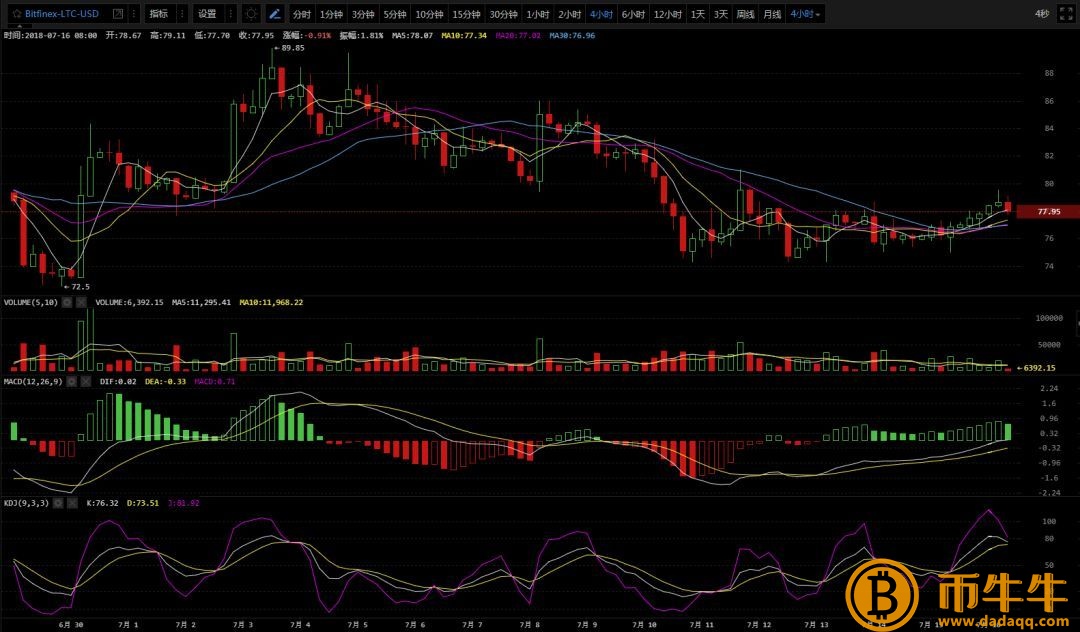Viewport: 1080px width, 632px height.
Task: Click the DIF:0.02 readout
Action: [118, 381]
